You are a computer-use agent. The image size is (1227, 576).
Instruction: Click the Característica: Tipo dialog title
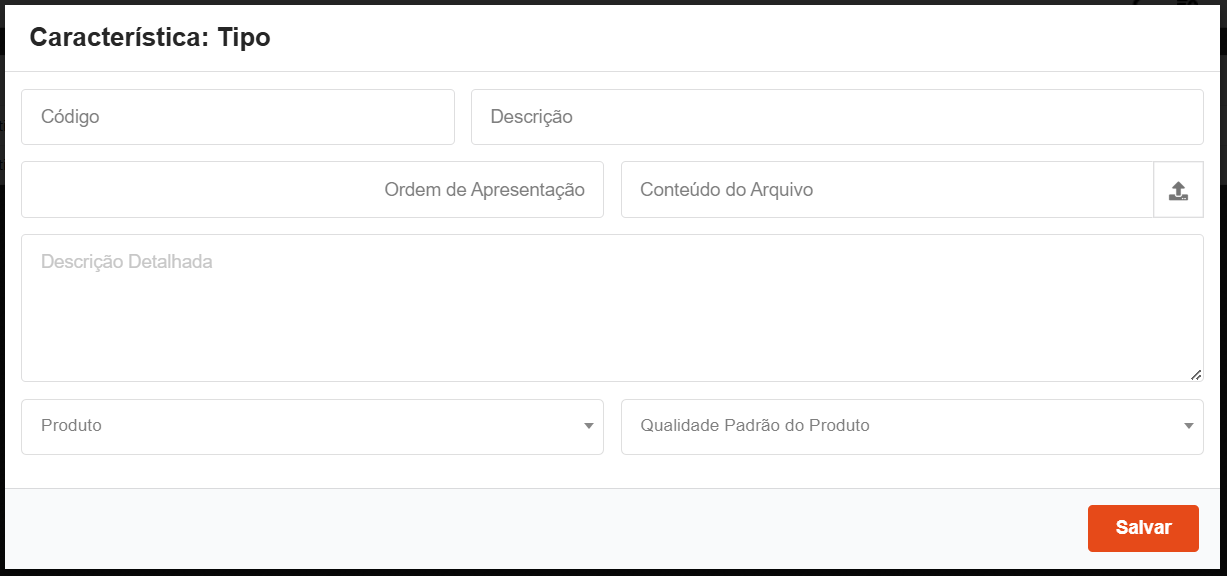pyautogui.click(x=149, y=37)
